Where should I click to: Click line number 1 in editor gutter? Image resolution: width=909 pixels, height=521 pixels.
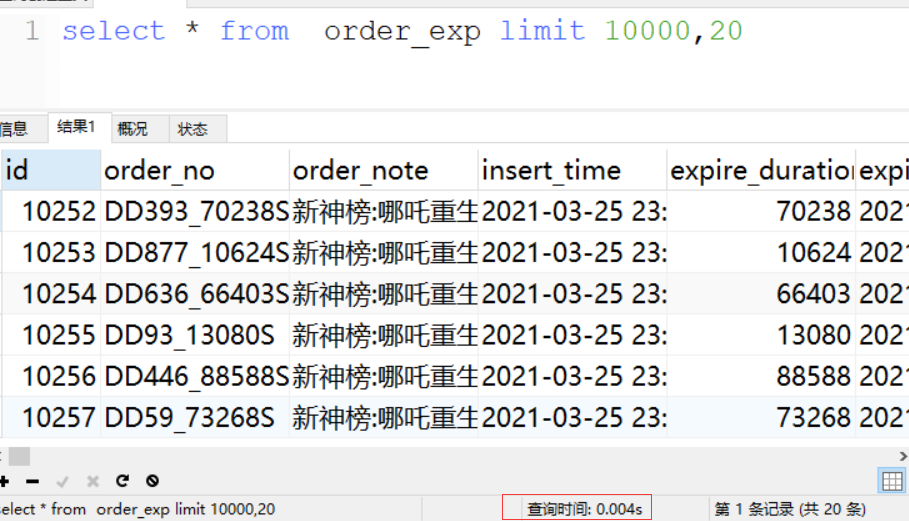coord(32,30)
